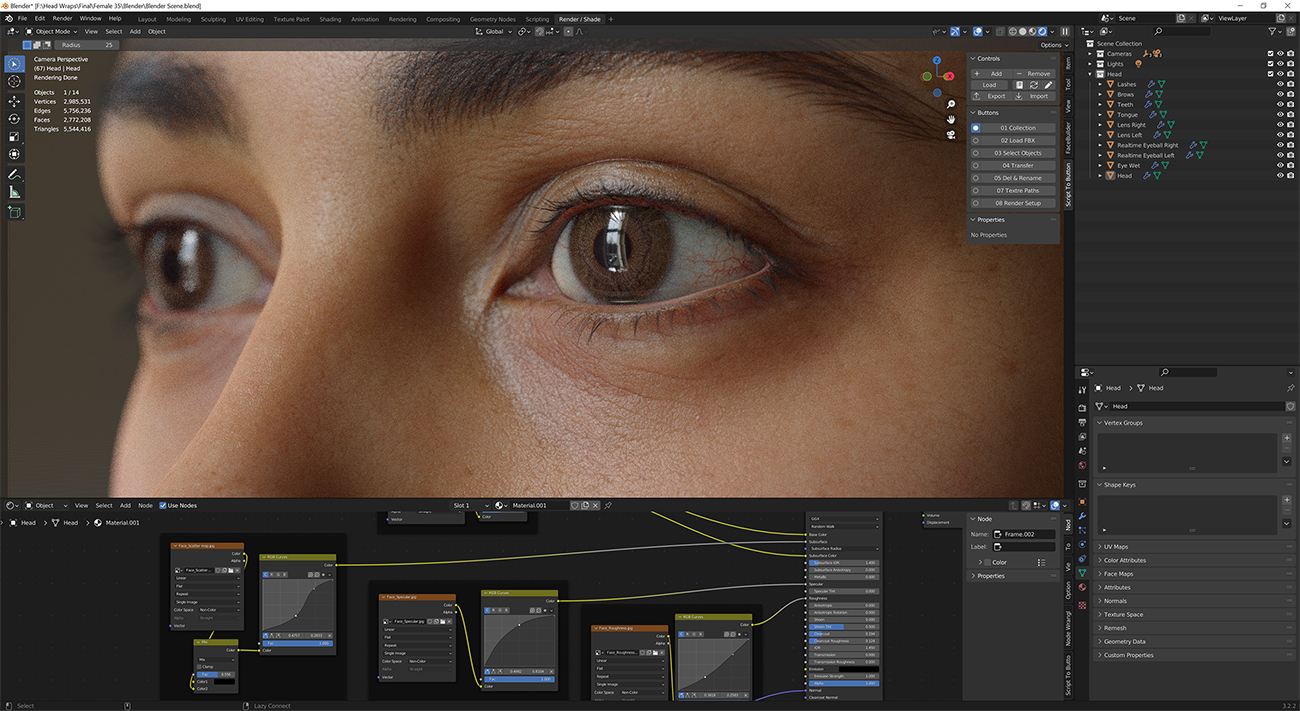Screen dimensions: 1300x711
Task: Choose the Add Cube tool
Action: tap(13, 211)
